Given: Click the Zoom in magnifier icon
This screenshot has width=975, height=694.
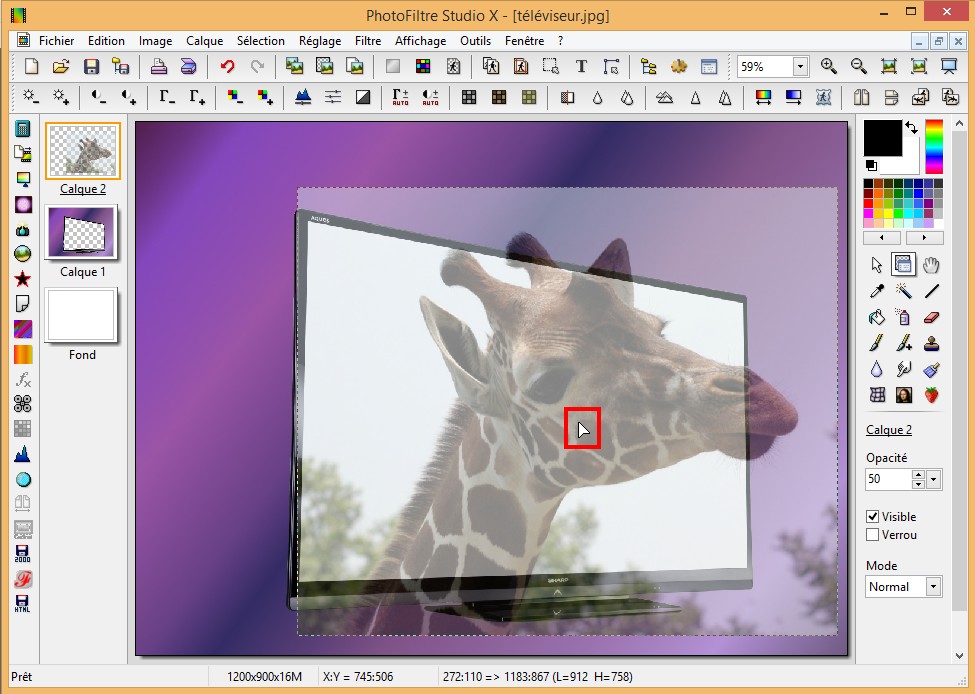Looking at the screenshot, I should (828, 66).
